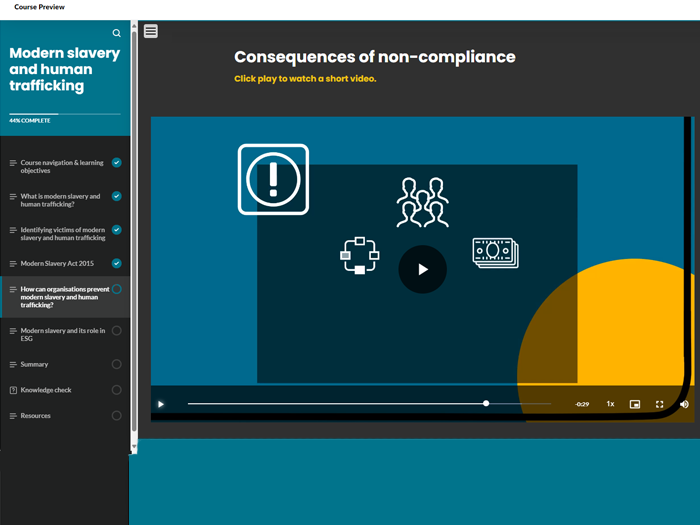
Task: Click the sidebar vertical scrollbar
Action: pyautogui.click(x=134, y=290)
